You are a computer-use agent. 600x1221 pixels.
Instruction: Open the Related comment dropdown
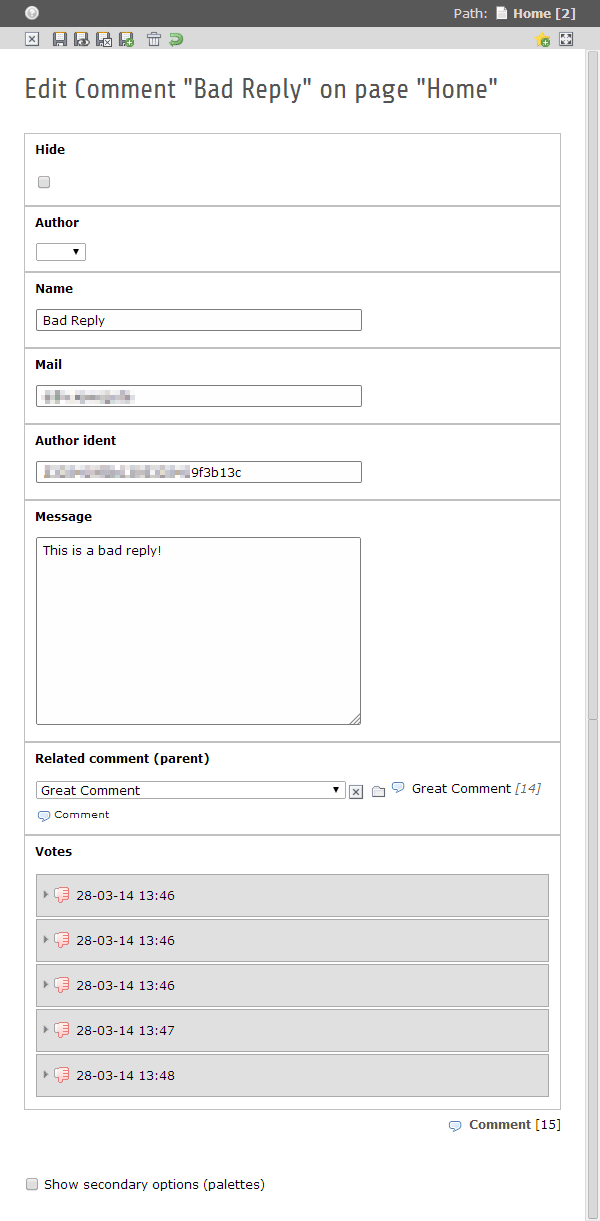191,790
